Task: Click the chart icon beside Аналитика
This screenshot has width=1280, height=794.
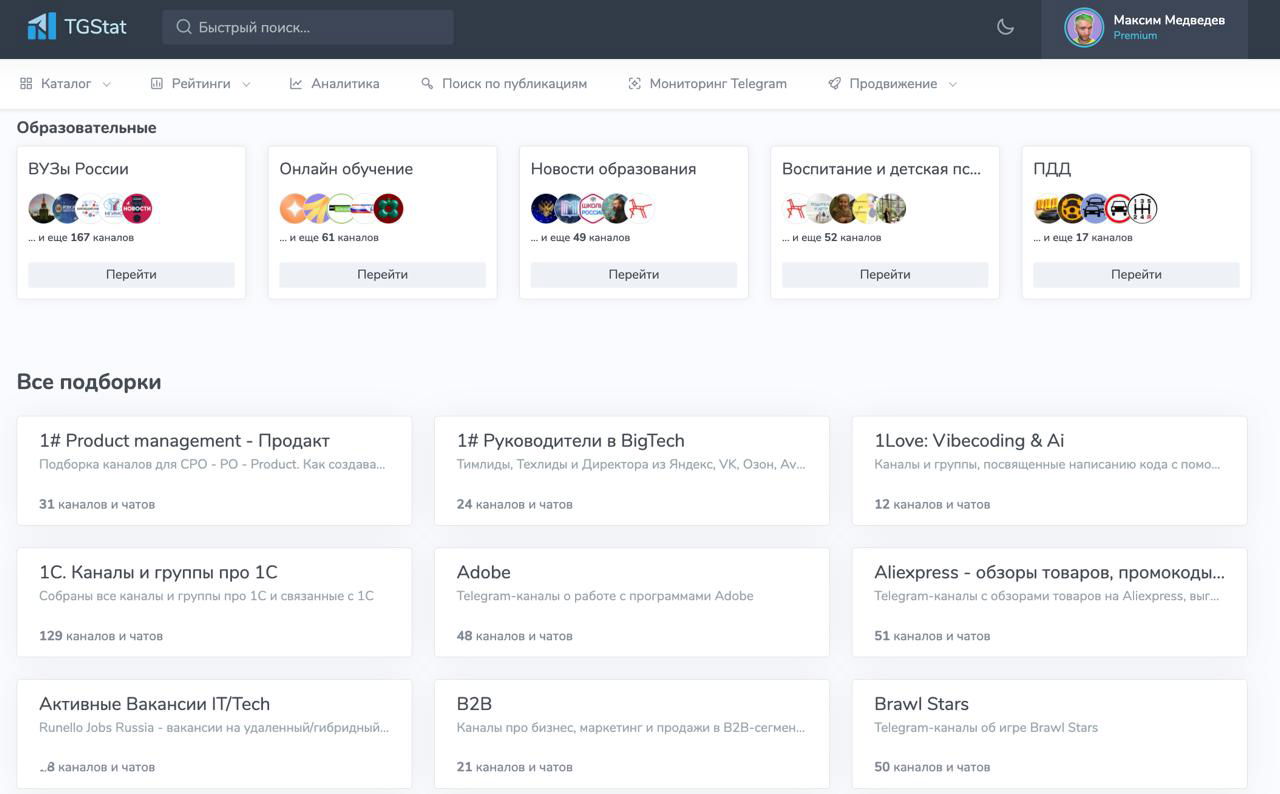Action: pos(294,84)
